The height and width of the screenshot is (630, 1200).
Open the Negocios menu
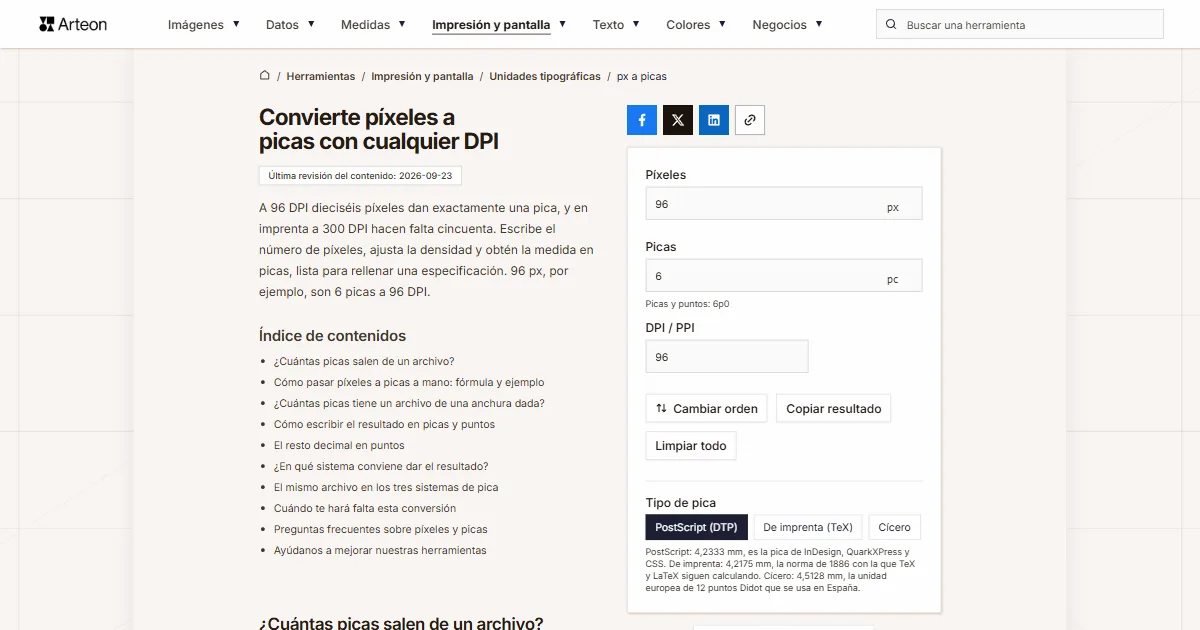point(788,25)
